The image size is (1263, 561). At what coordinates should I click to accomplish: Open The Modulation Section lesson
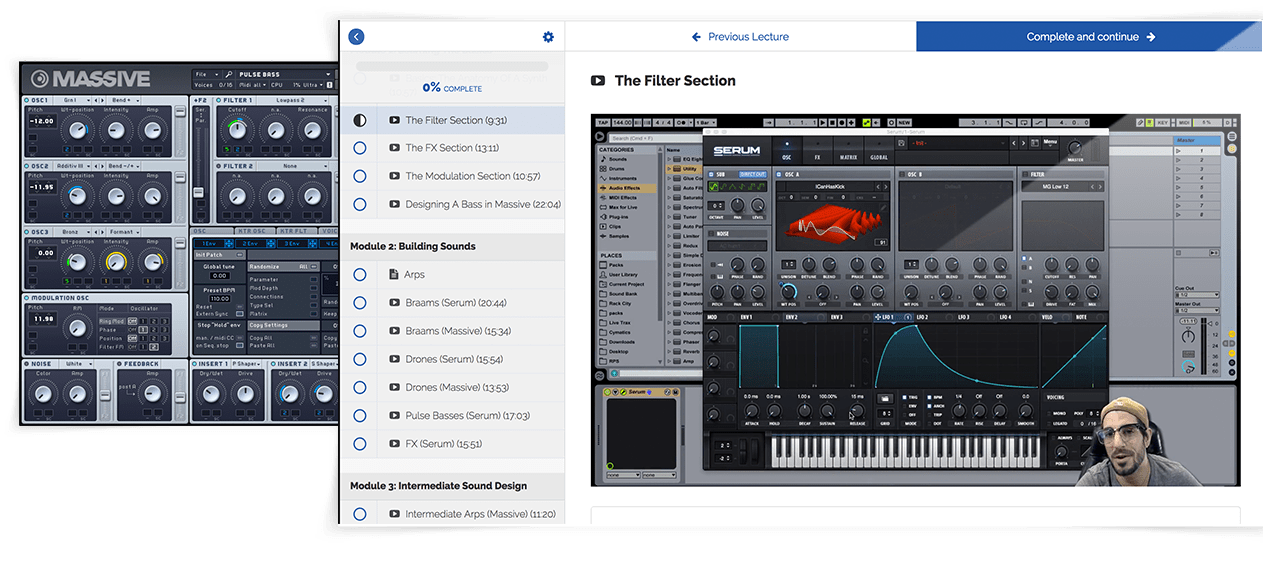(x=472, y=176)
